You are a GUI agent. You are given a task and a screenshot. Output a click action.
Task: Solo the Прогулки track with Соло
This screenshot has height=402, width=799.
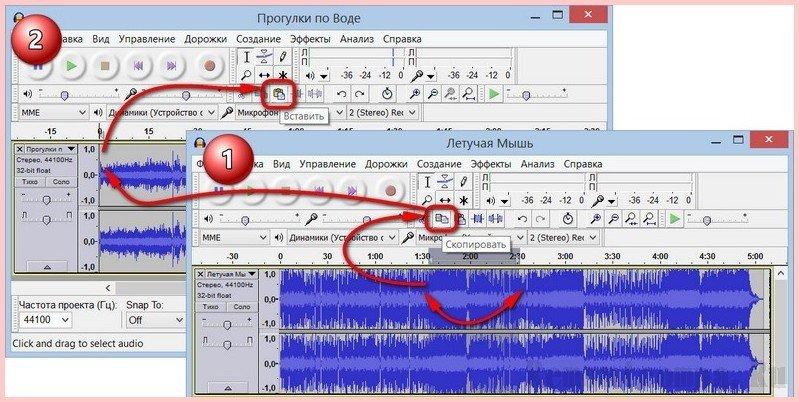click(61, 182)
